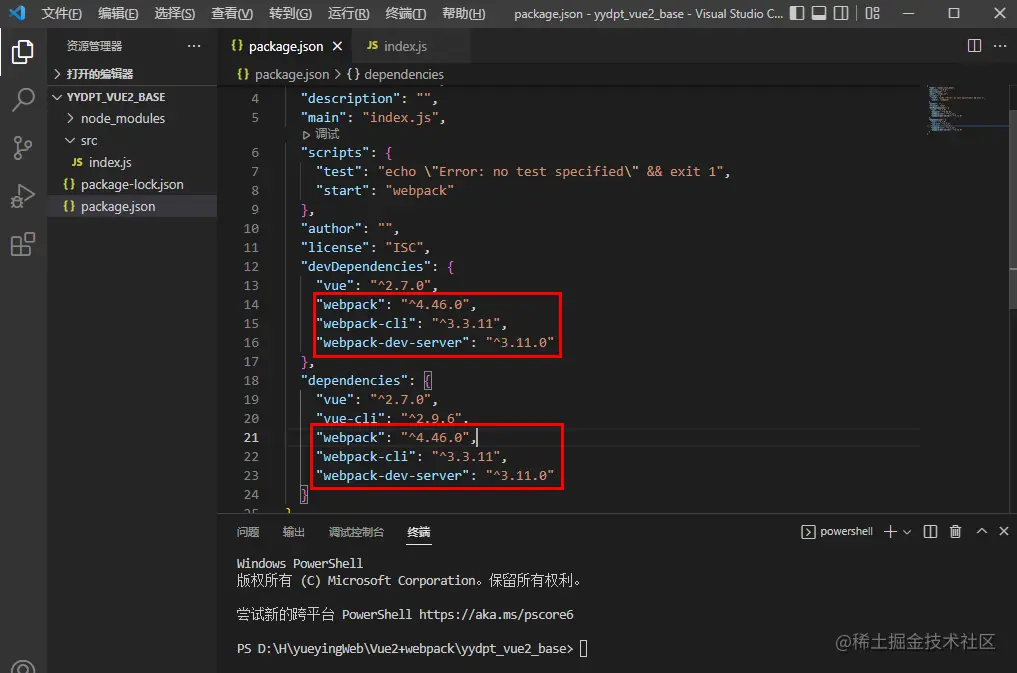Viewport: 1017px width, 673px height.
Task: Switch to the 问题 panel tab
Action: pyautogui.click(x=248, y=532)
